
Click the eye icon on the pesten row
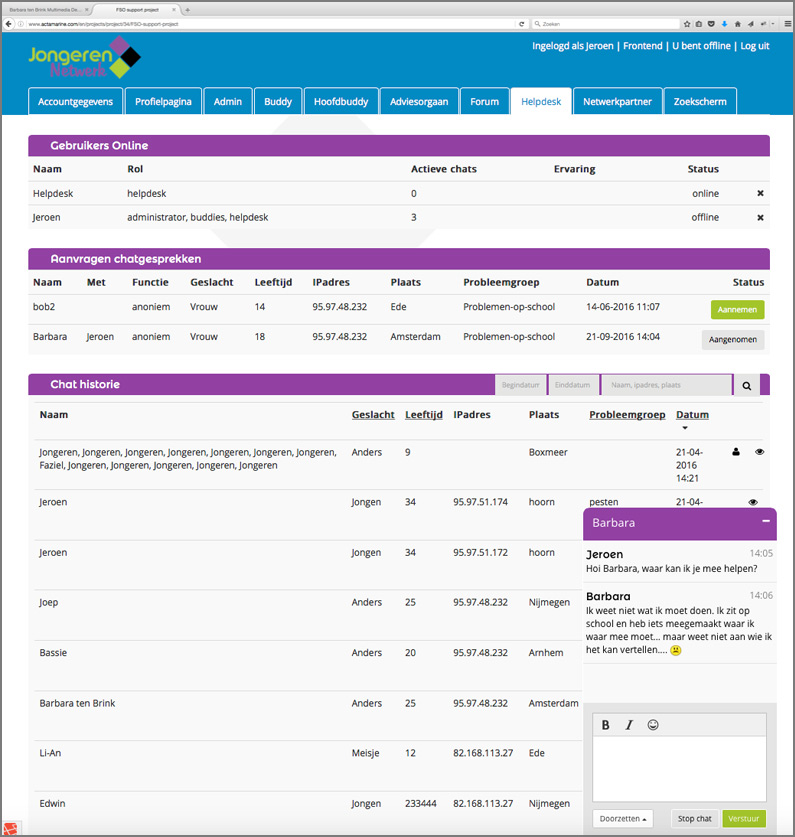click(x=753, y=502)
